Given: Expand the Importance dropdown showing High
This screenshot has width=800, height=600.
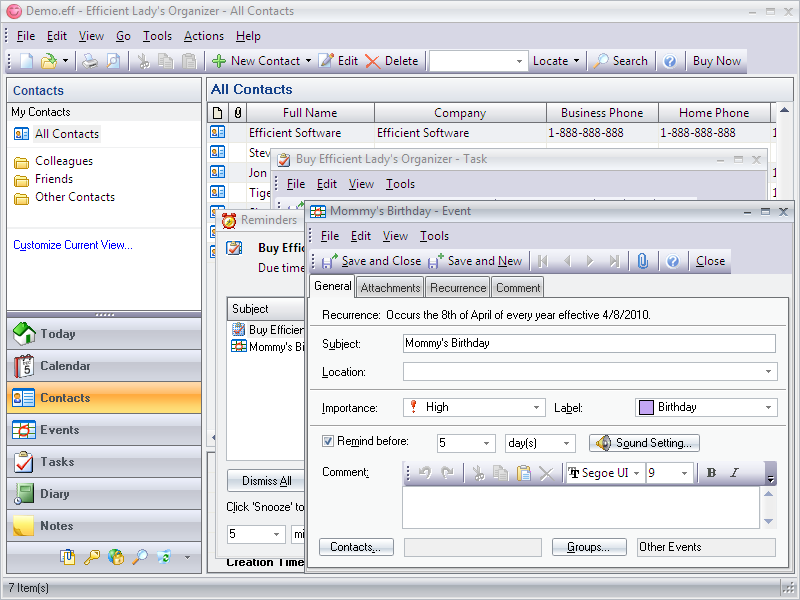Looking at the screenshot, I should coord(537,407).
